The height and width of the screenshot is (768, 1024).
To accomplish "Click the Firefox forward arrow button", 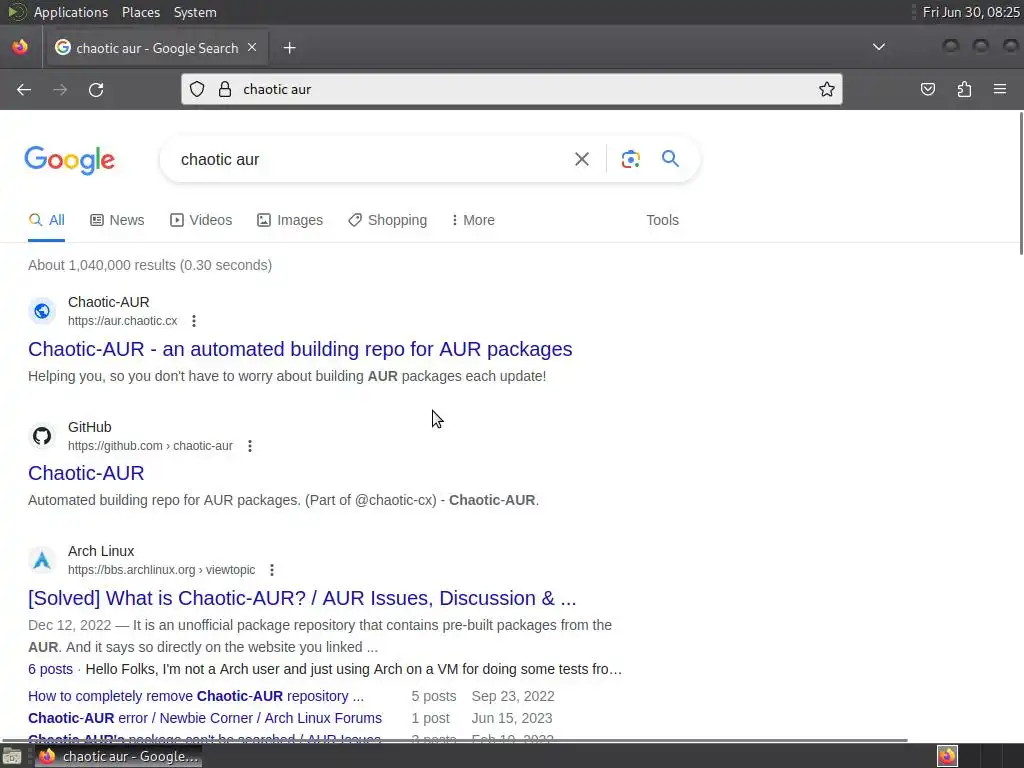I will coord(60,89).
